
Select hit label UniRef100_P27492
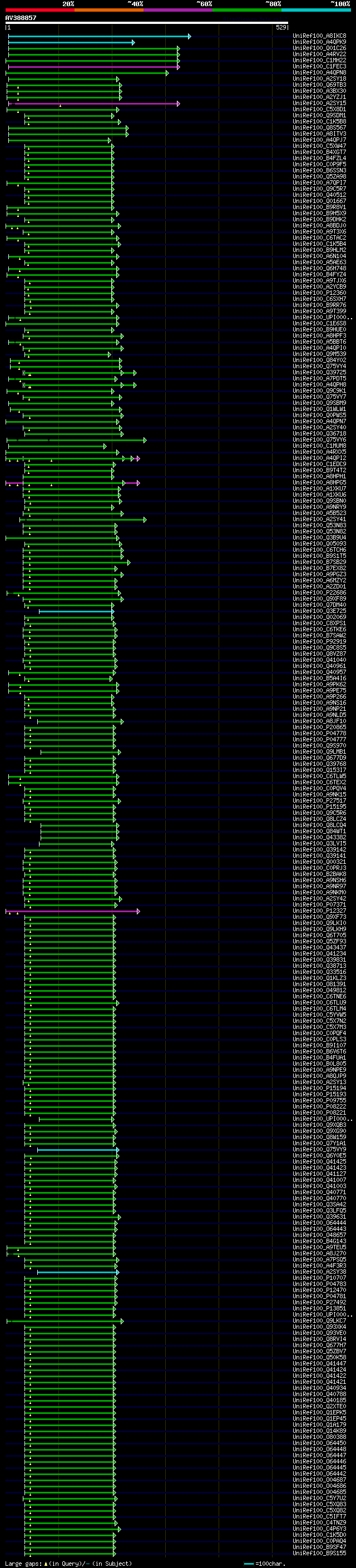tap(319, 1302)
